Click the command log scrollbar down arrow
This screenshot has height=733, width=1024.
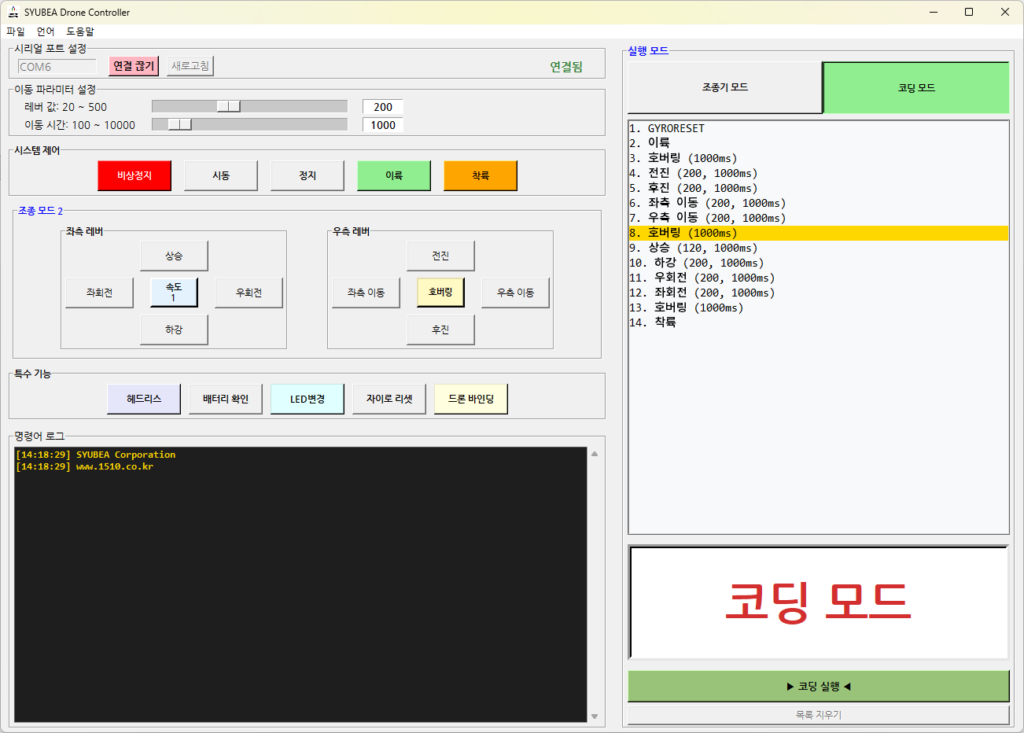tap(594, 716)
